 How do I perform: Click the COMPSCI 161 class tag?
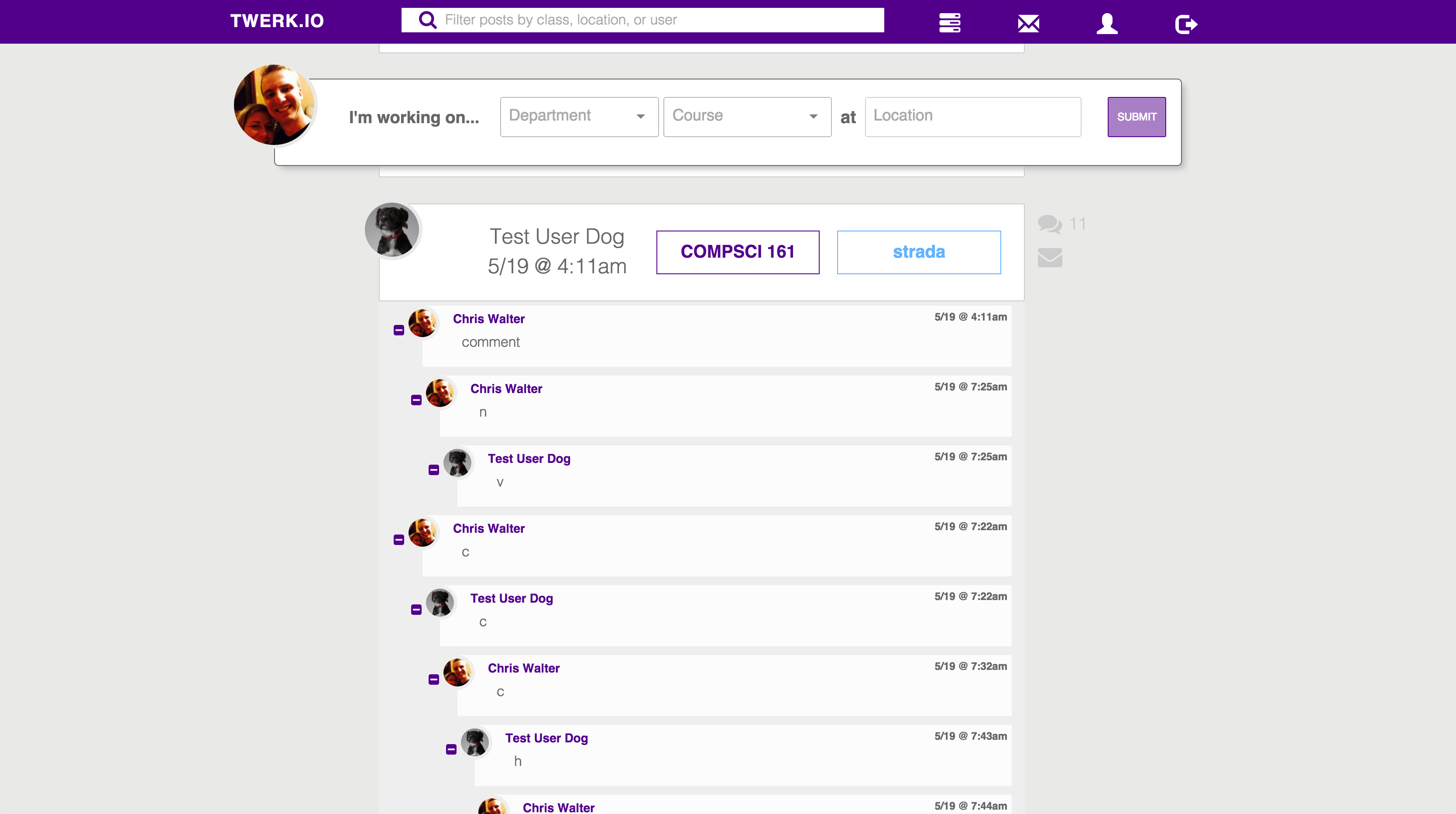point(738,252)
